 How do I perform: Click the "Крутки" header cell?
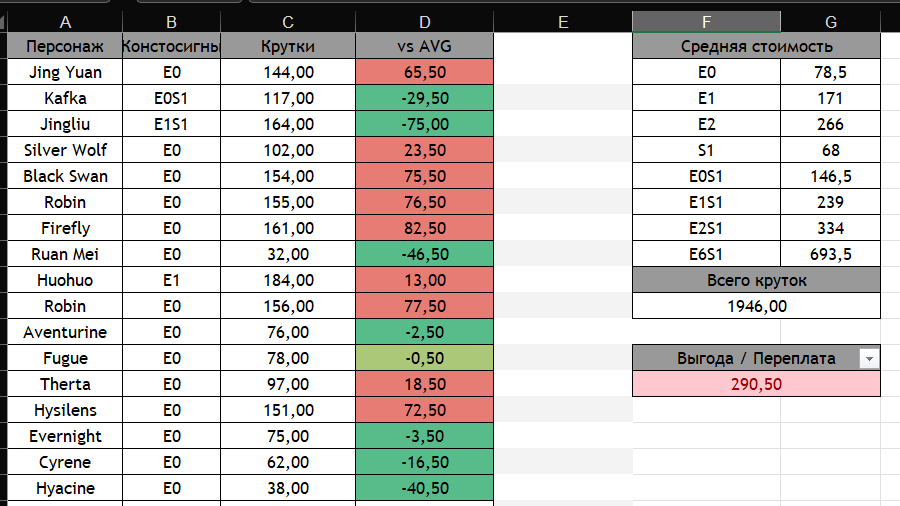coord(288,46)
